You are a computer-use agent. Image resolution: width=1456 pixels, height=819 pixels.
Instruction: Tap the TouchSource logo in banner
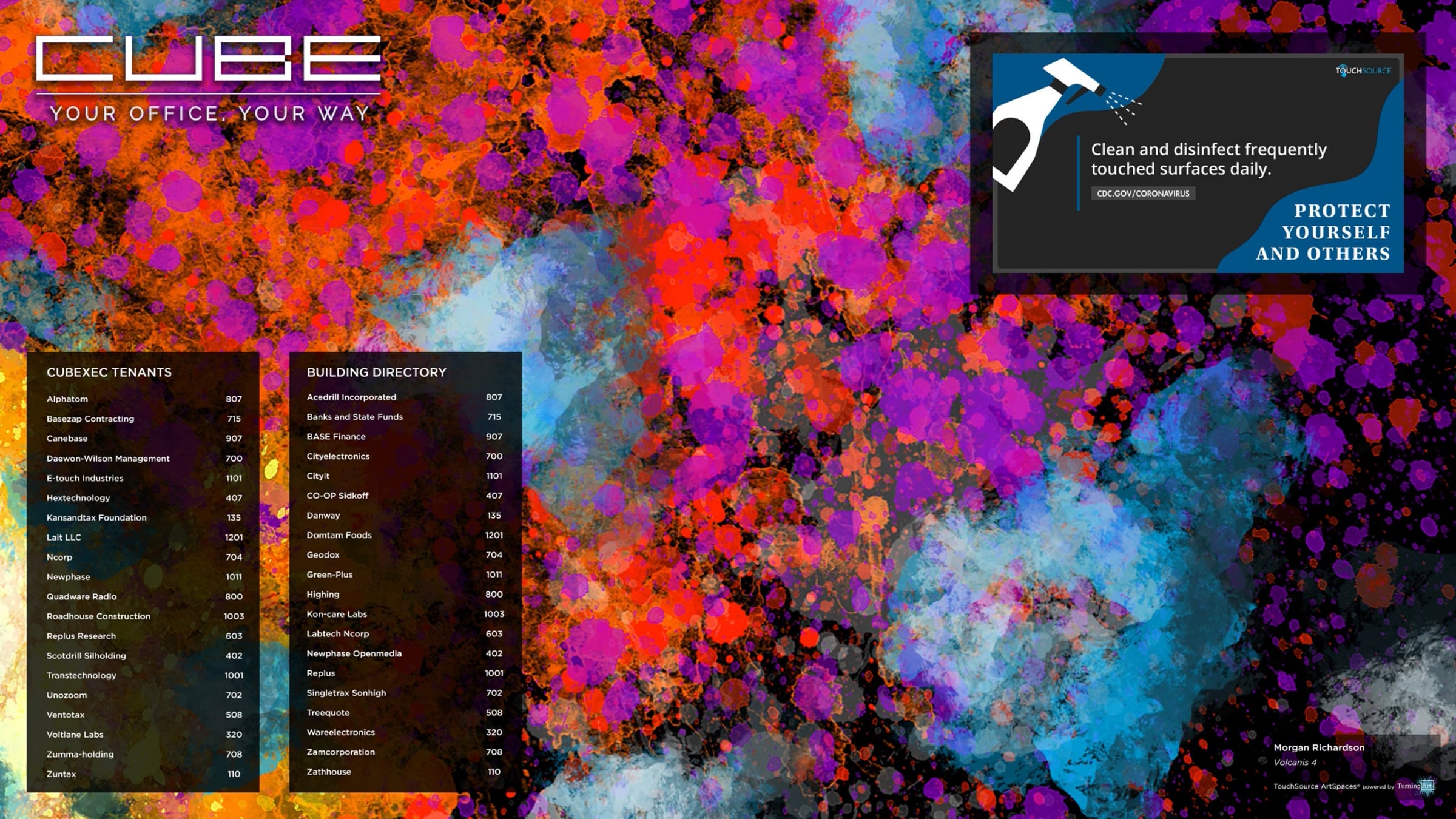(1363, 70)
